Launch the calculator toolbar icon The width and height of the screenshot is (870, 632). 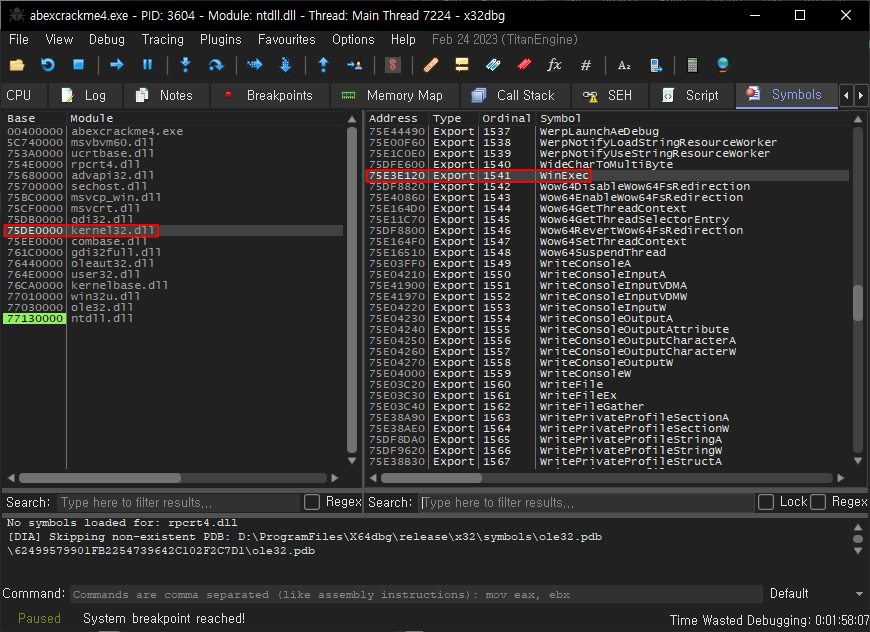692,65
